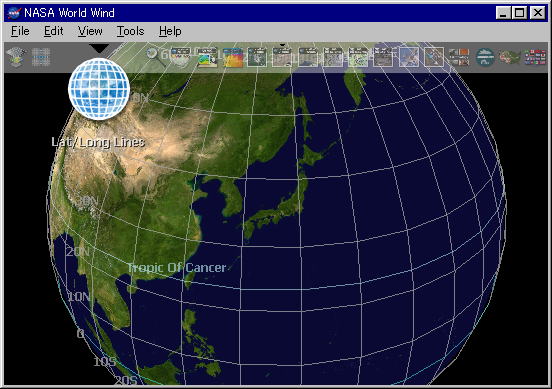Image resolution: width=552 pixels, height=389 pixels.
Task: Click the green and red map blob icon
Action: (x=509, y=57)
